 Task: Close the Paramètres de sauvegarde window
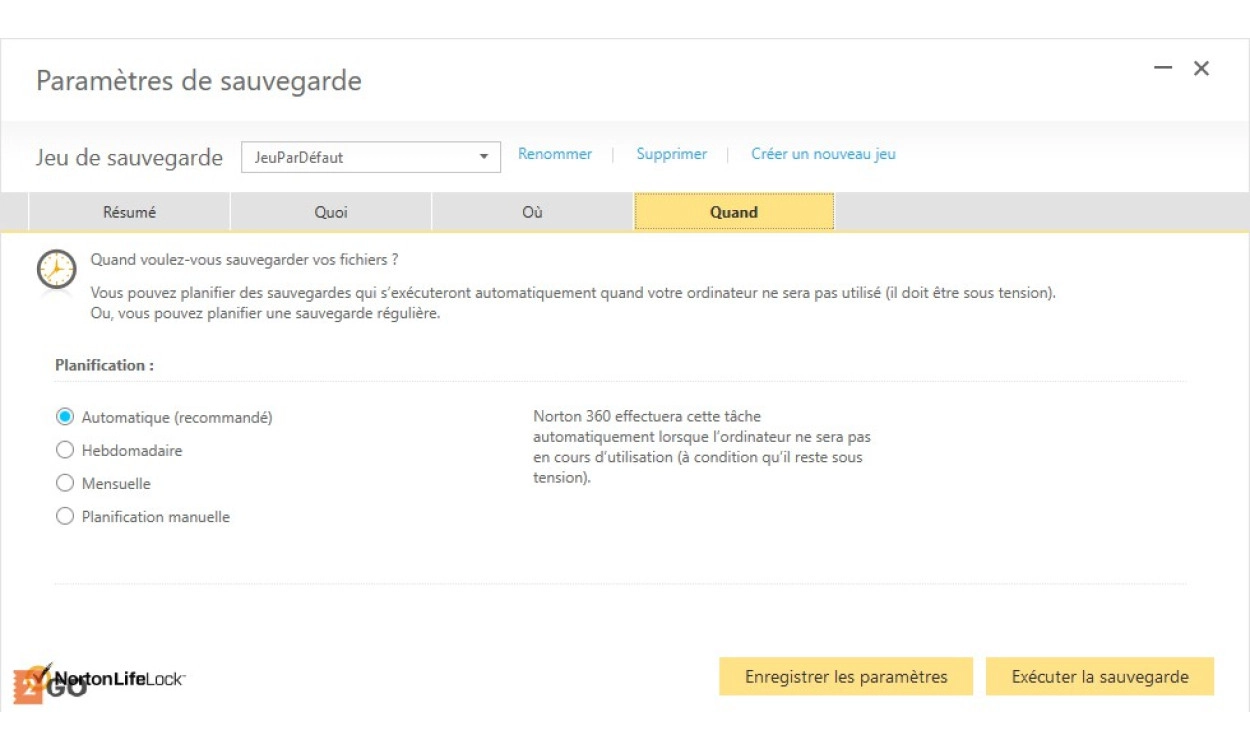click(1201, 68)
